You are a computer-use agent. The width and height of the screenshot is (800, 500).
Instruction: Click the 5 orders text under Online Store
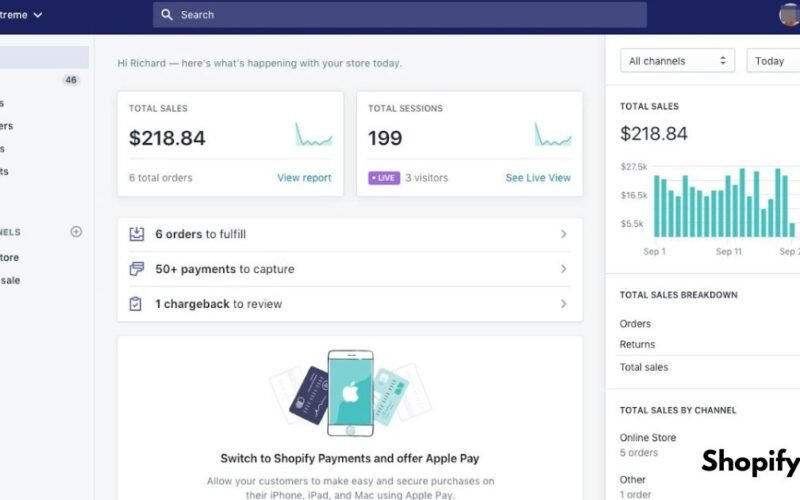point(639,453)
